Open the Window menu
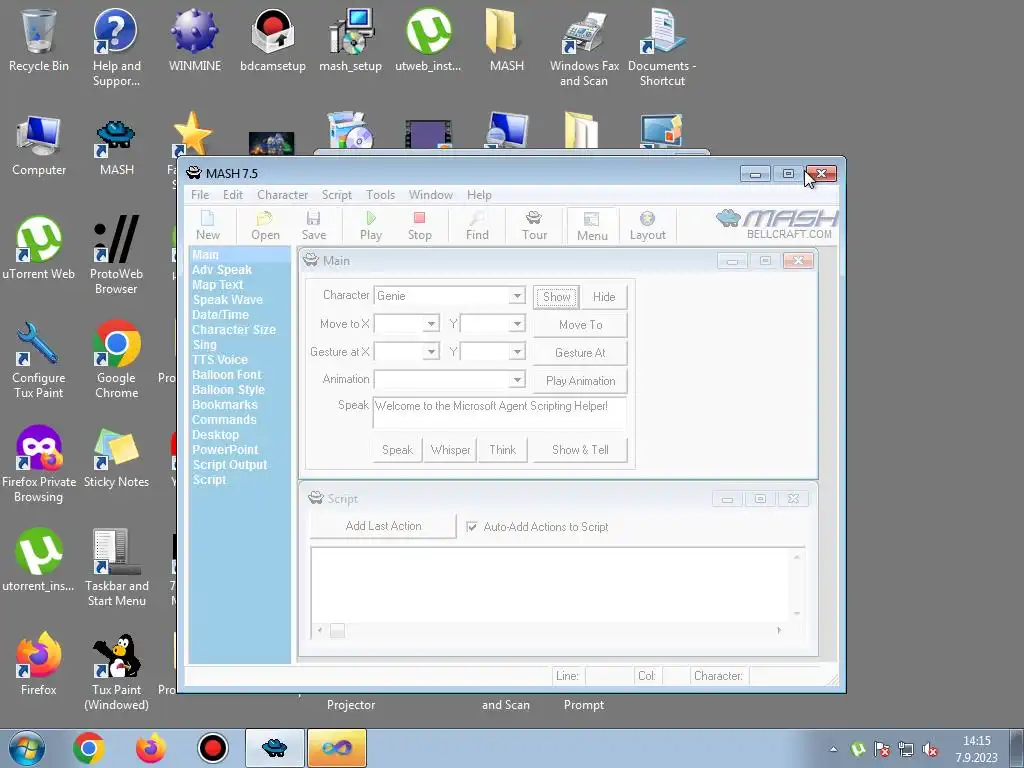 click(430, 195)
